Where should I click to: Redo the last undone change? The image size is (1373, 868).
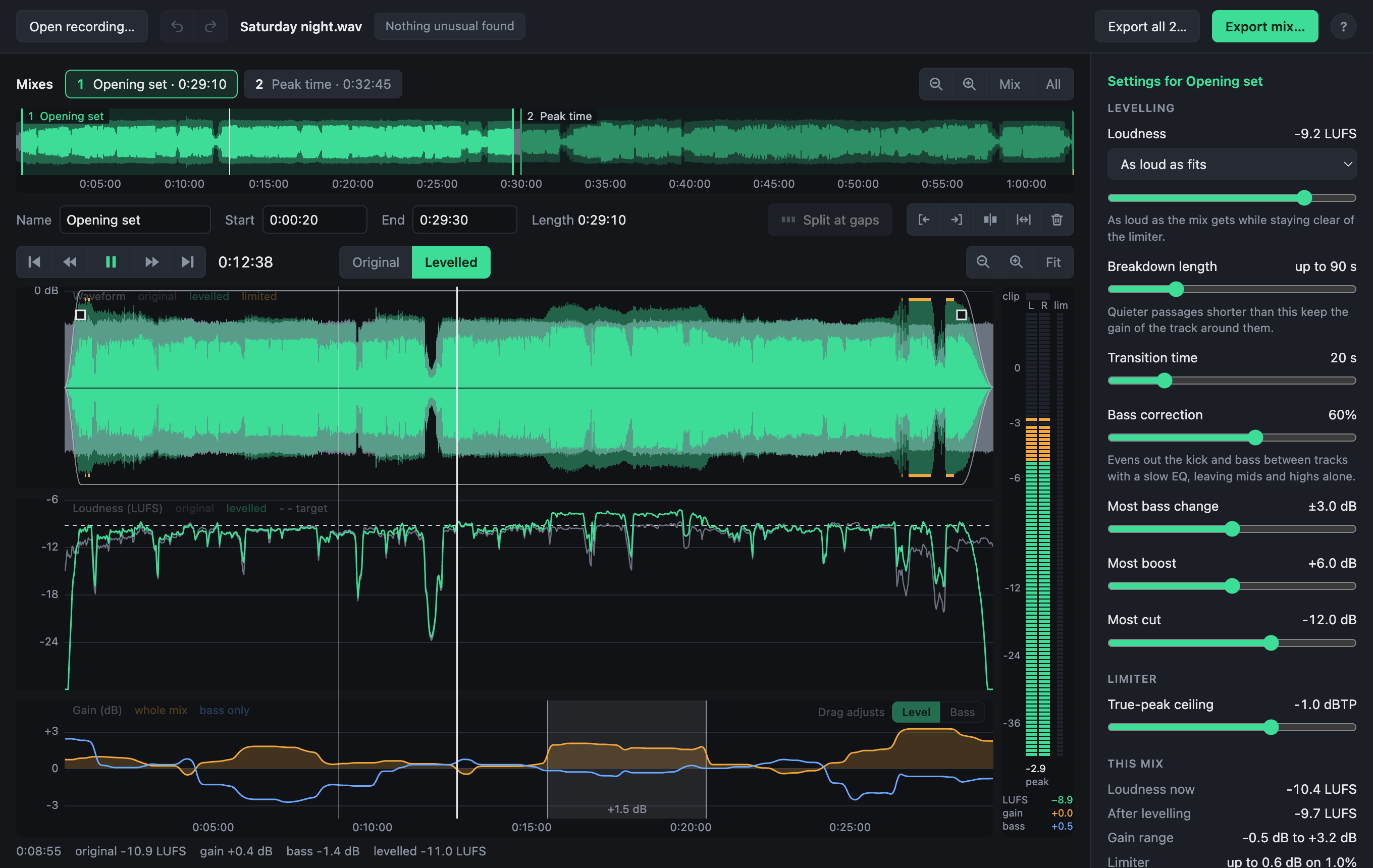pyautogui.click(x=210, y=26)
